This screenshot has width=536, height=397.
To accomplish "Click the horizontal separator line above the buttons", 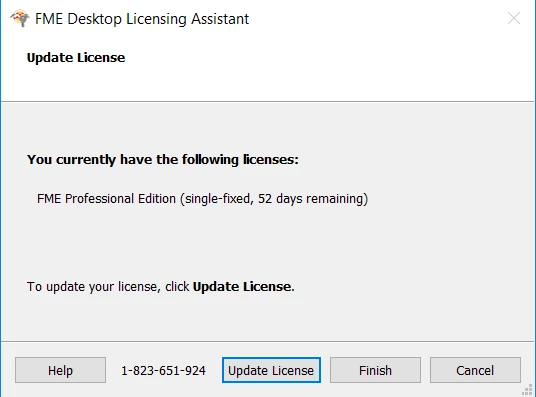I will (x=268, y=341).
